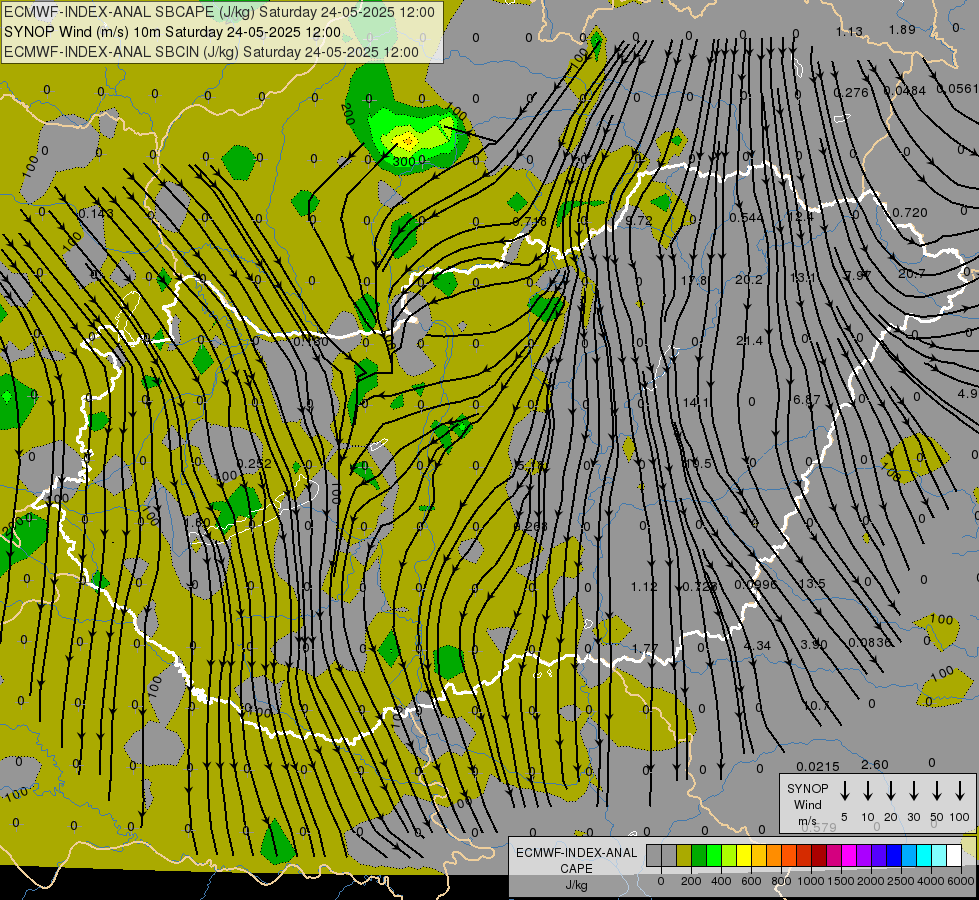Click the 0.0836 value on the map

coord(870,642)
